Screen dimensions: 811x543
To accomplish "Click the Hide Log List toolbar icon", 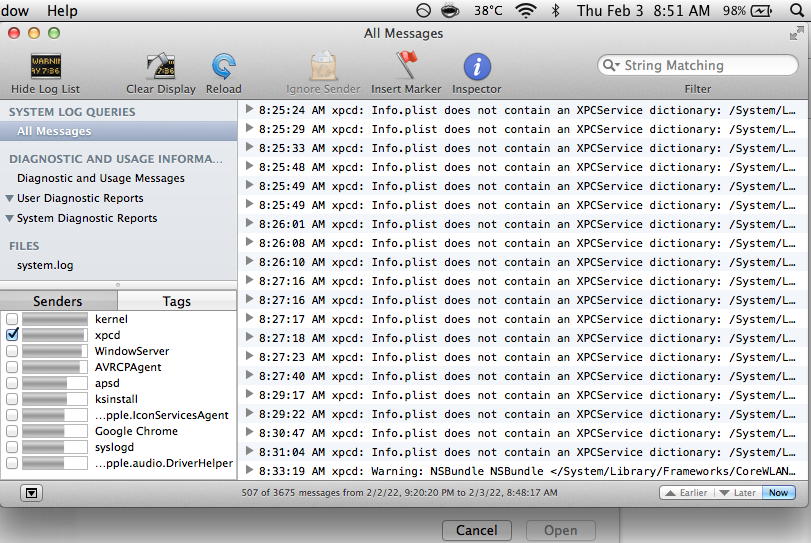I will point(46,66).
